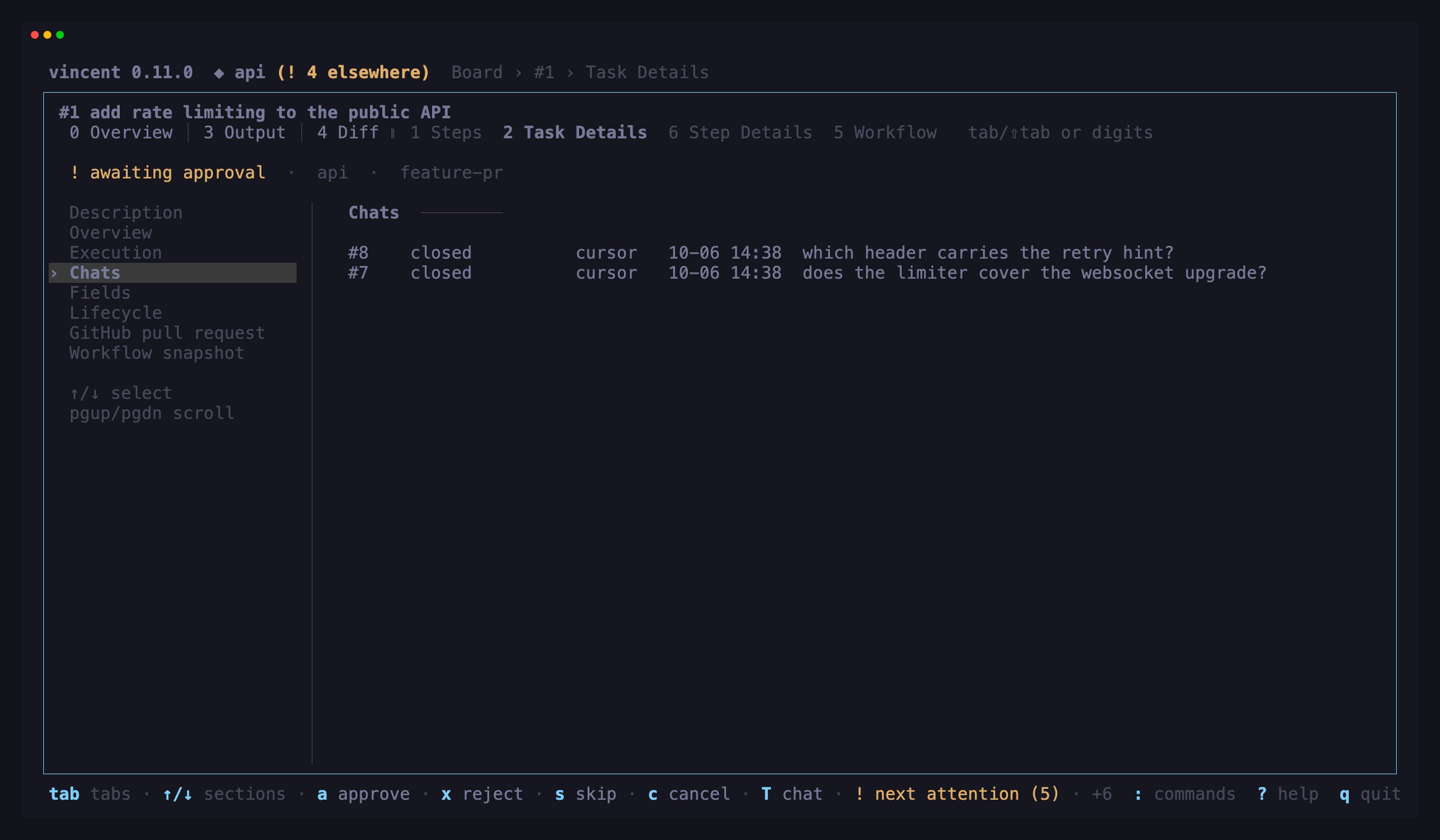Expand the +6 more shortcuts indicator
The image size is (1440, 840).
coord(1102,794)
